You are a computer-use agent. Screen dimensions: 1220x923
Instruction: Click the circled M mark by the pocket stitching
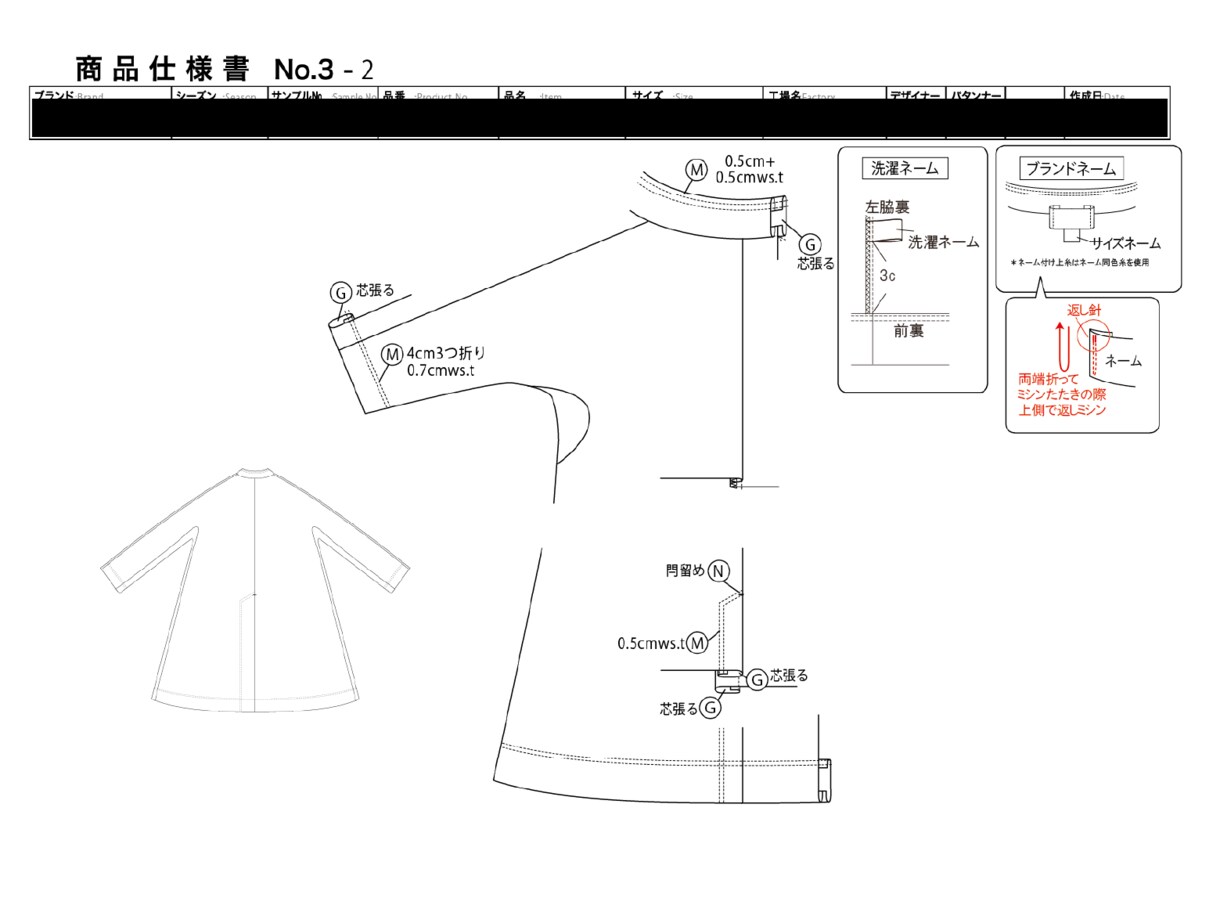(x=699, y=642)
